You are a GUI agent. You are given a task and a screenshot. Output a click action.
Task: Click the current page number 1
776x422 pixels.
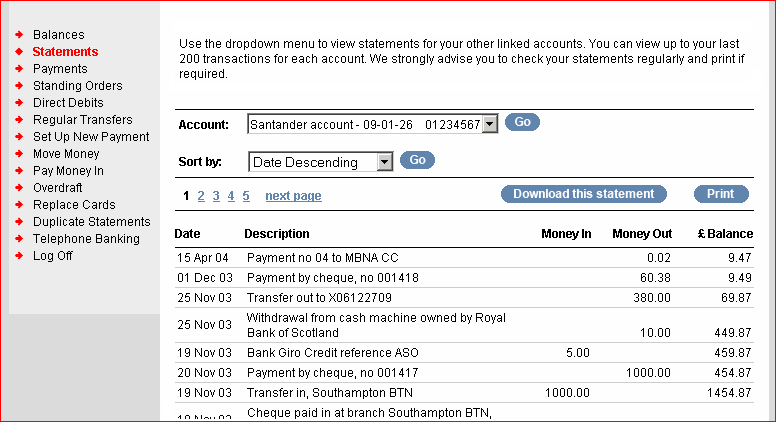coord(186,196)
